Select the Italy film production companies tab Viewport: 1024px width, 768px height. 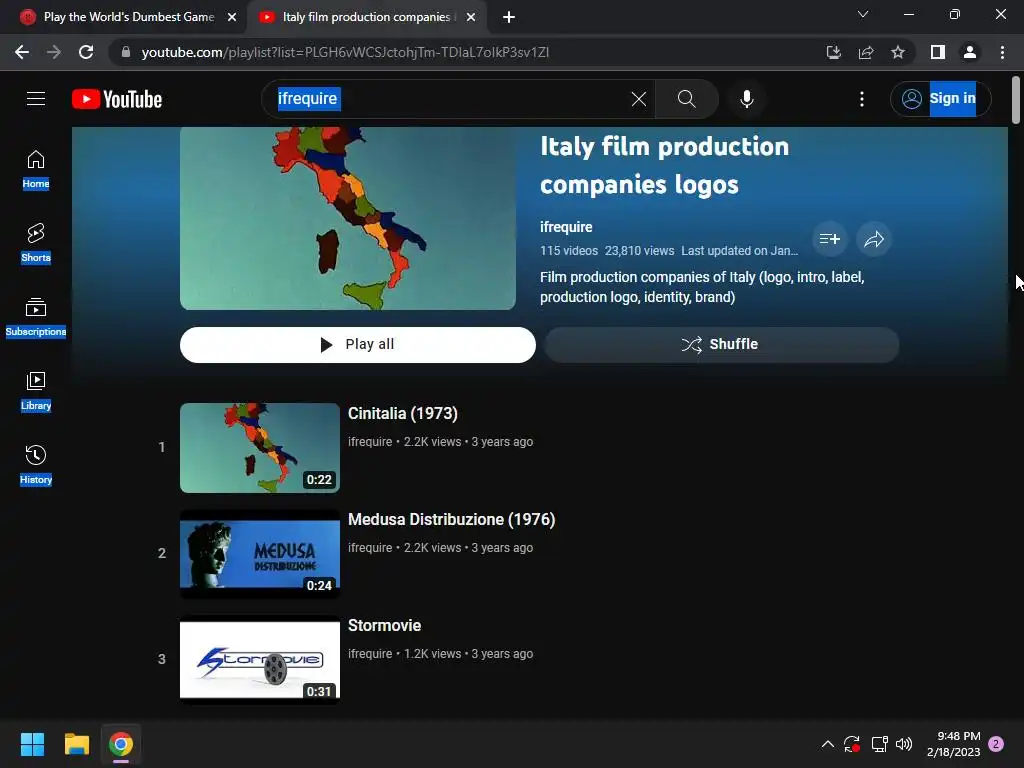366,17
